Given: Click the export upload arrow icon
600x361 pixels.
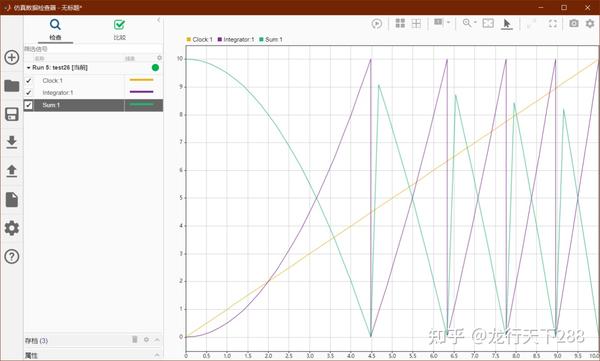Looking at the screenshot, I should 12,171.
